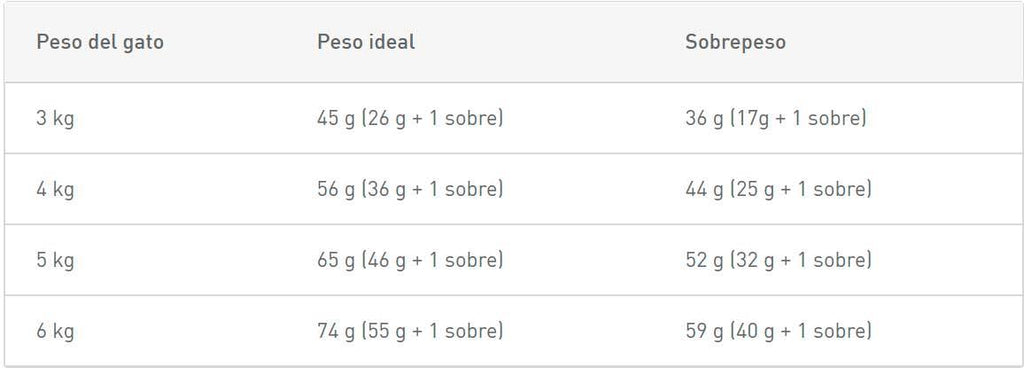
Task: Click the 'Sobrepeso' column header
Action: [735, 42]
